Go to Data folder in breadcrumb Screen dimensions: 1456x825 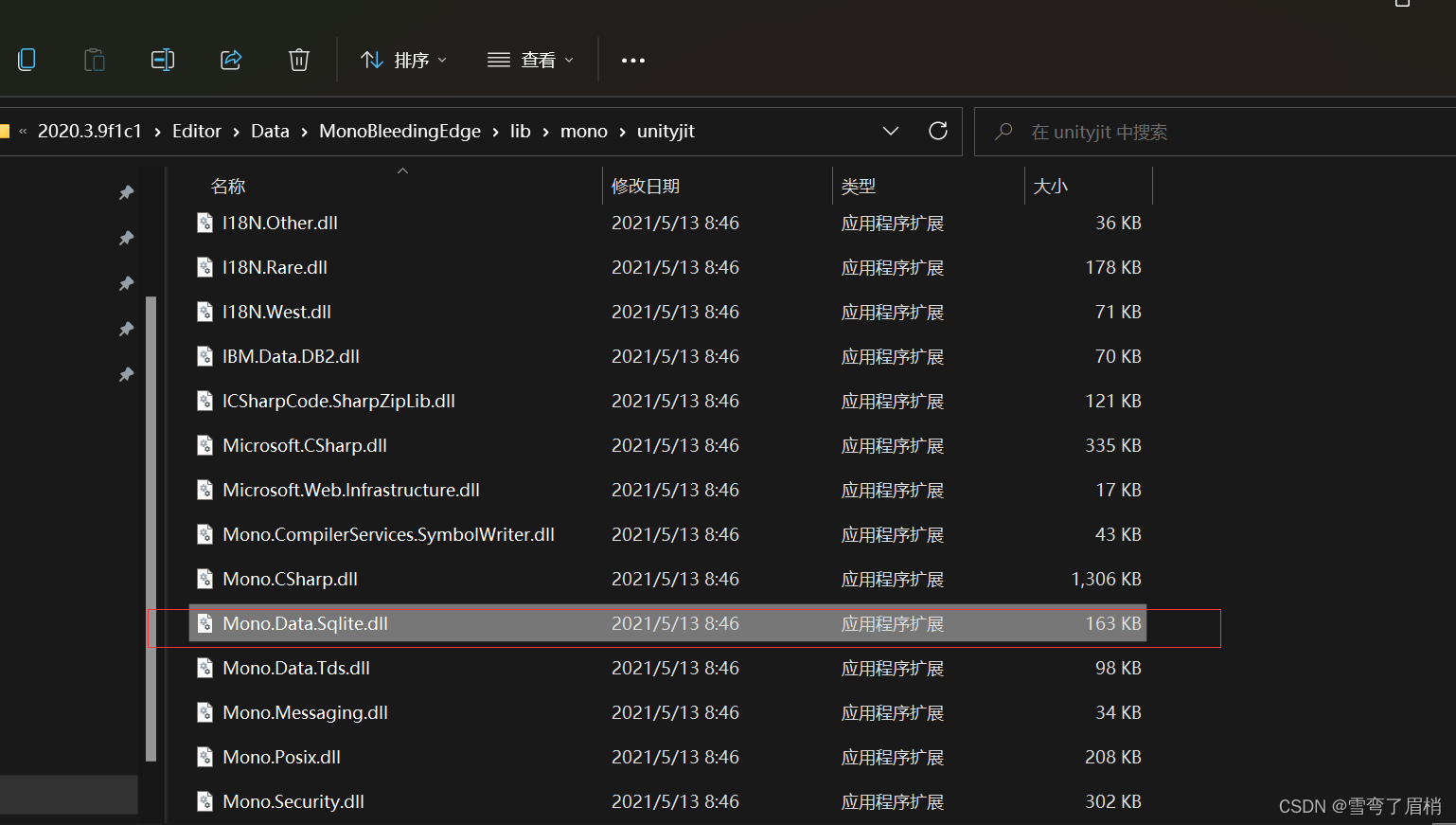tap(270, 131)
